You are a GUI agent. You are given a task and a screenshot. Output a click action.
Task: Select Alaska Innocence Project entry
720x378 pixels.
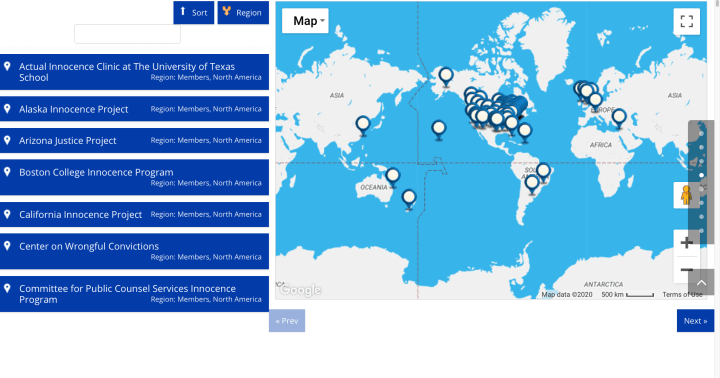[134, 109]
